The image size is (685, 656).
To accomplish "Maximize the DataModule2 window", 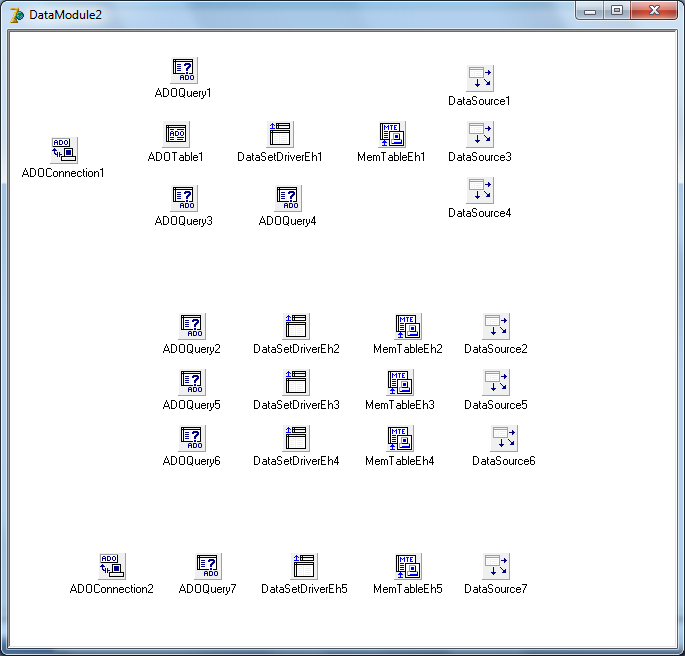I will pos(617,11).
